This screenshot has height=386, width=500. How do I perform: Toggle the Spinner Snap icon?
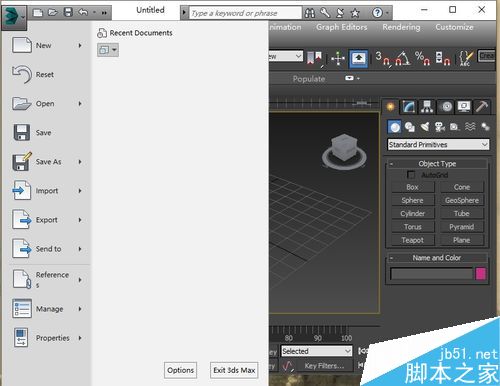(443, 58)
